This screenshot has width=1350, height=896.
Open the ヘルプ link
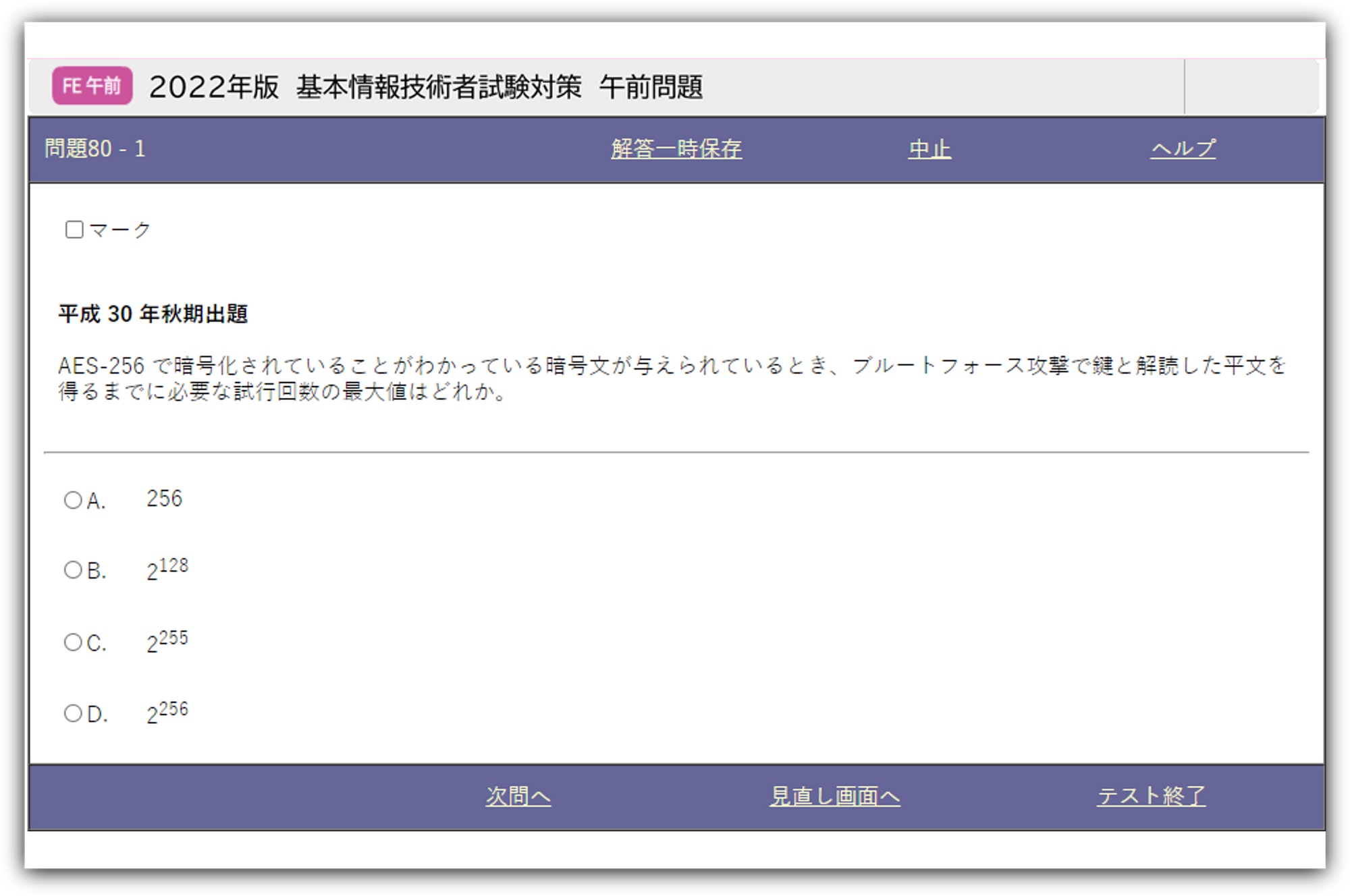pos(1183,148)
